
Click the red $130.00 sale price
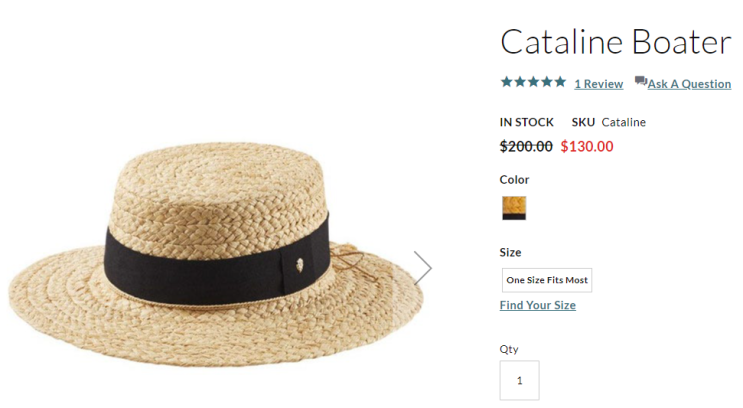(x=586, y=146)
